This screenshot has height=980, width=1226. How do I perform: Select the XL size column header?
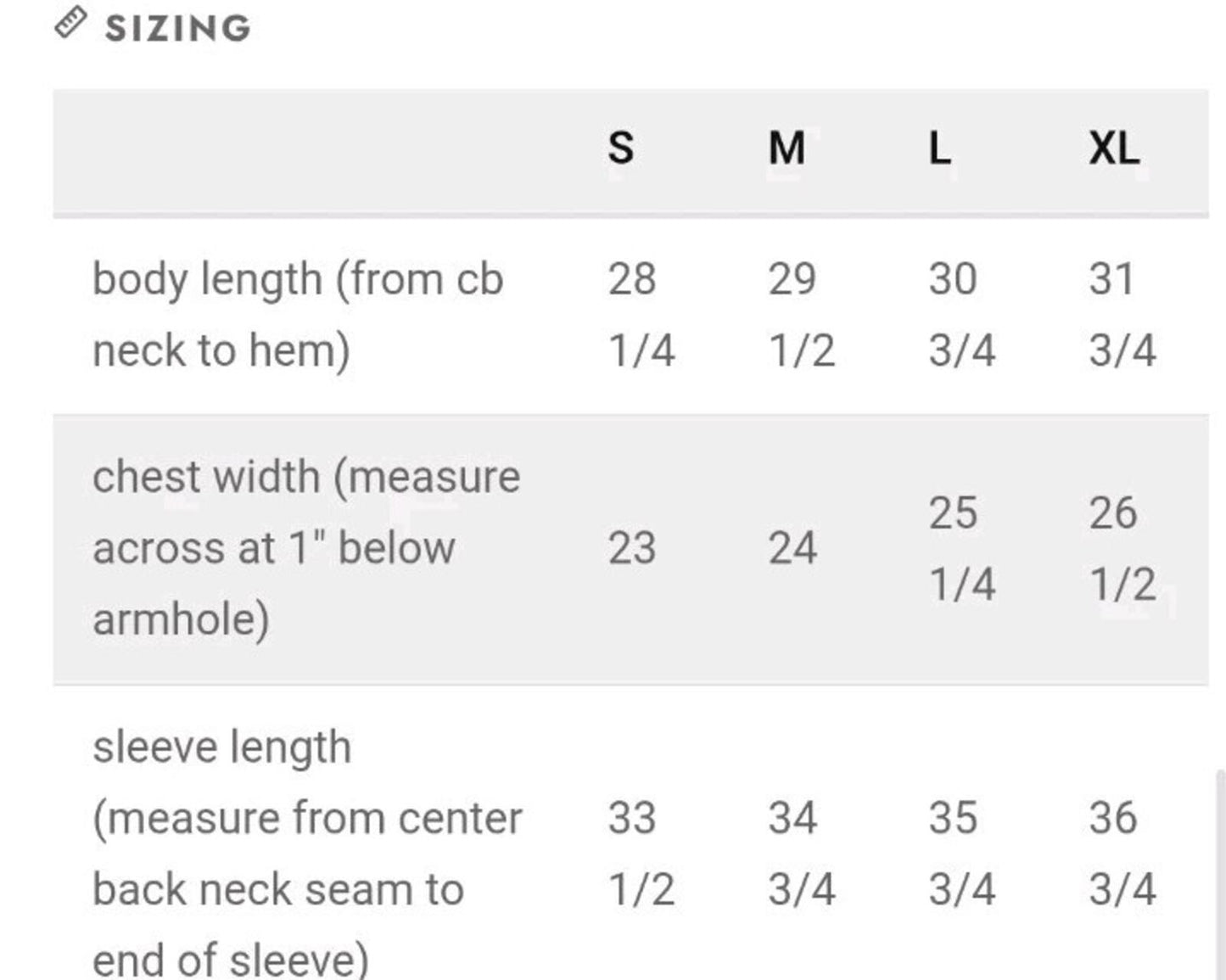1115,148
